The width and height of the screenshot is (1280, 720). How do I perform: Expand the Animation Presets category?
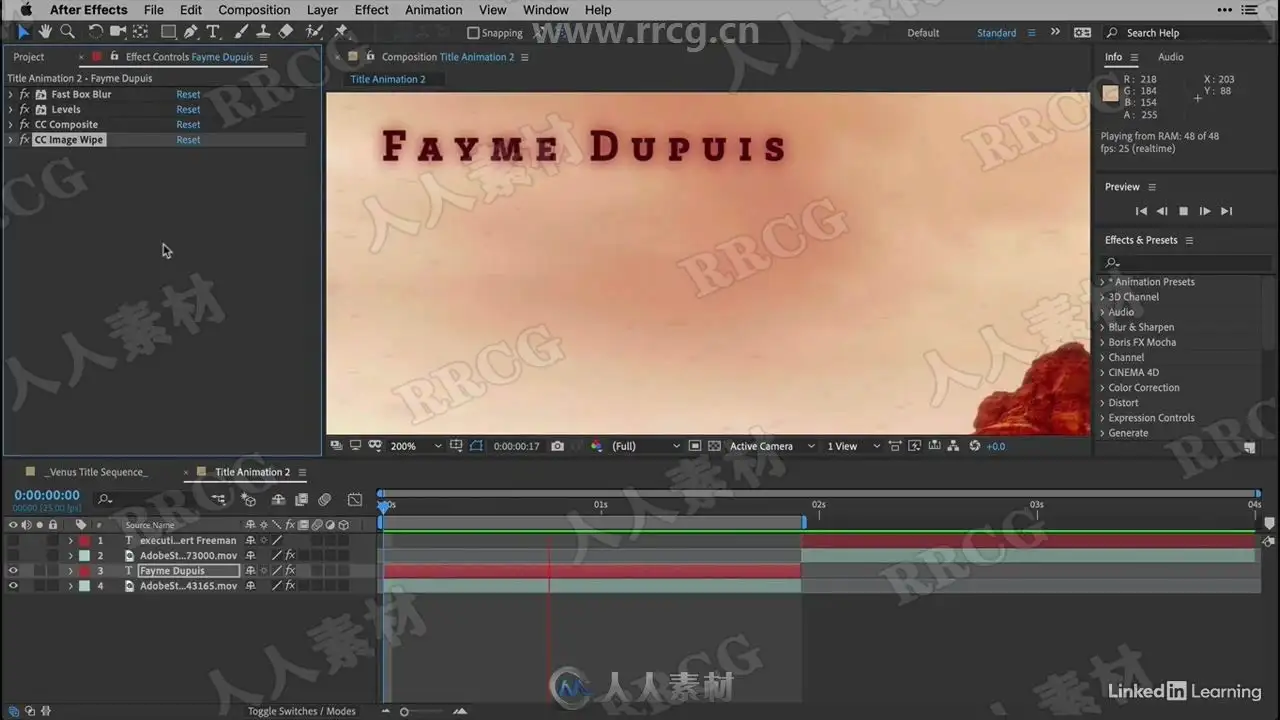(1102, 282)
